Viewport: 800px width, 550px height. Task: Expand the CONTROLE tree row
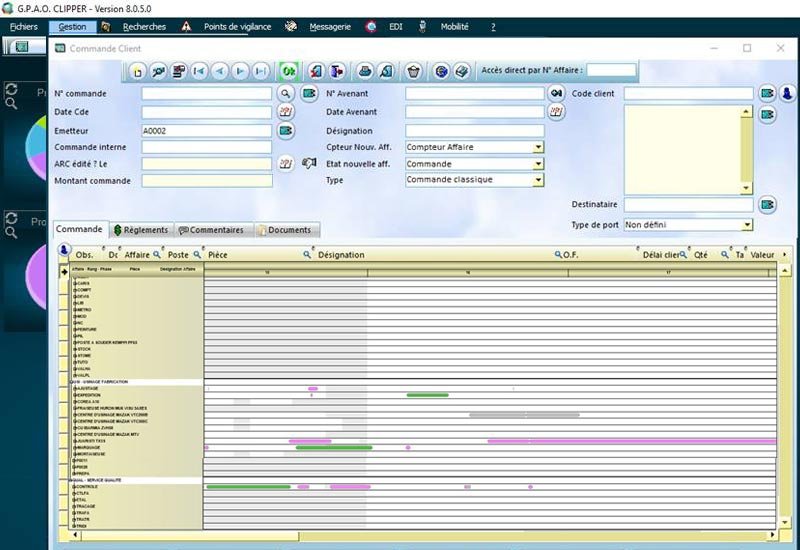click(76, 487)
